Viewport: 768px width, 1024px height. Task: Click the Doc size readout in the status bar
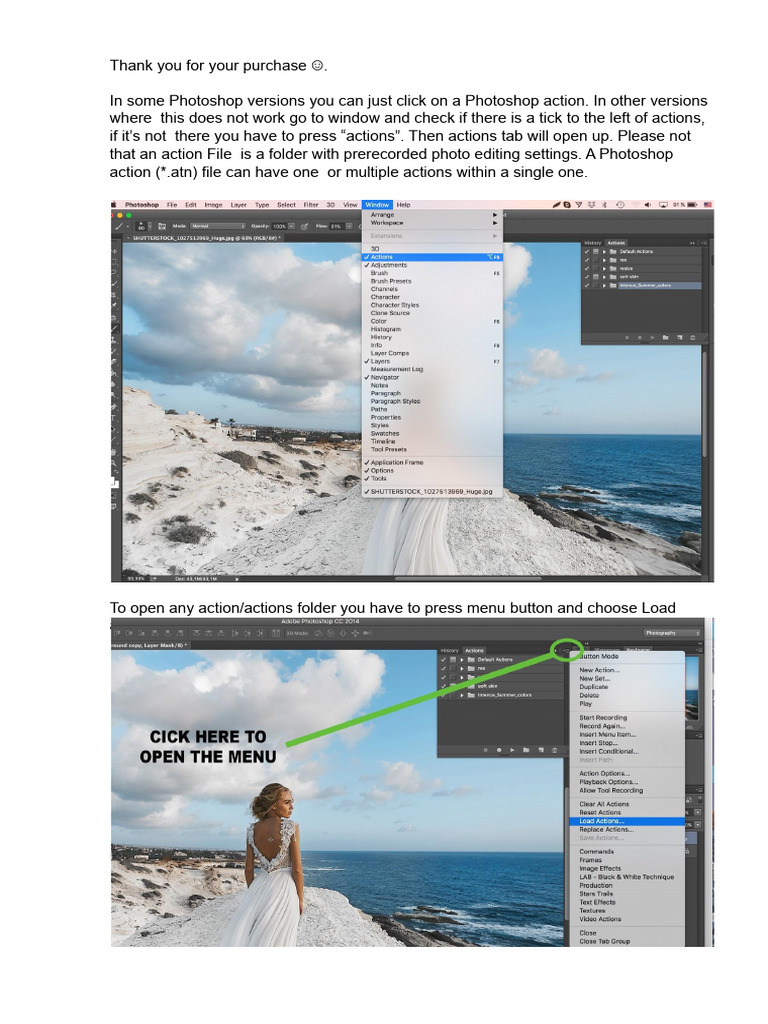[196, 579]
